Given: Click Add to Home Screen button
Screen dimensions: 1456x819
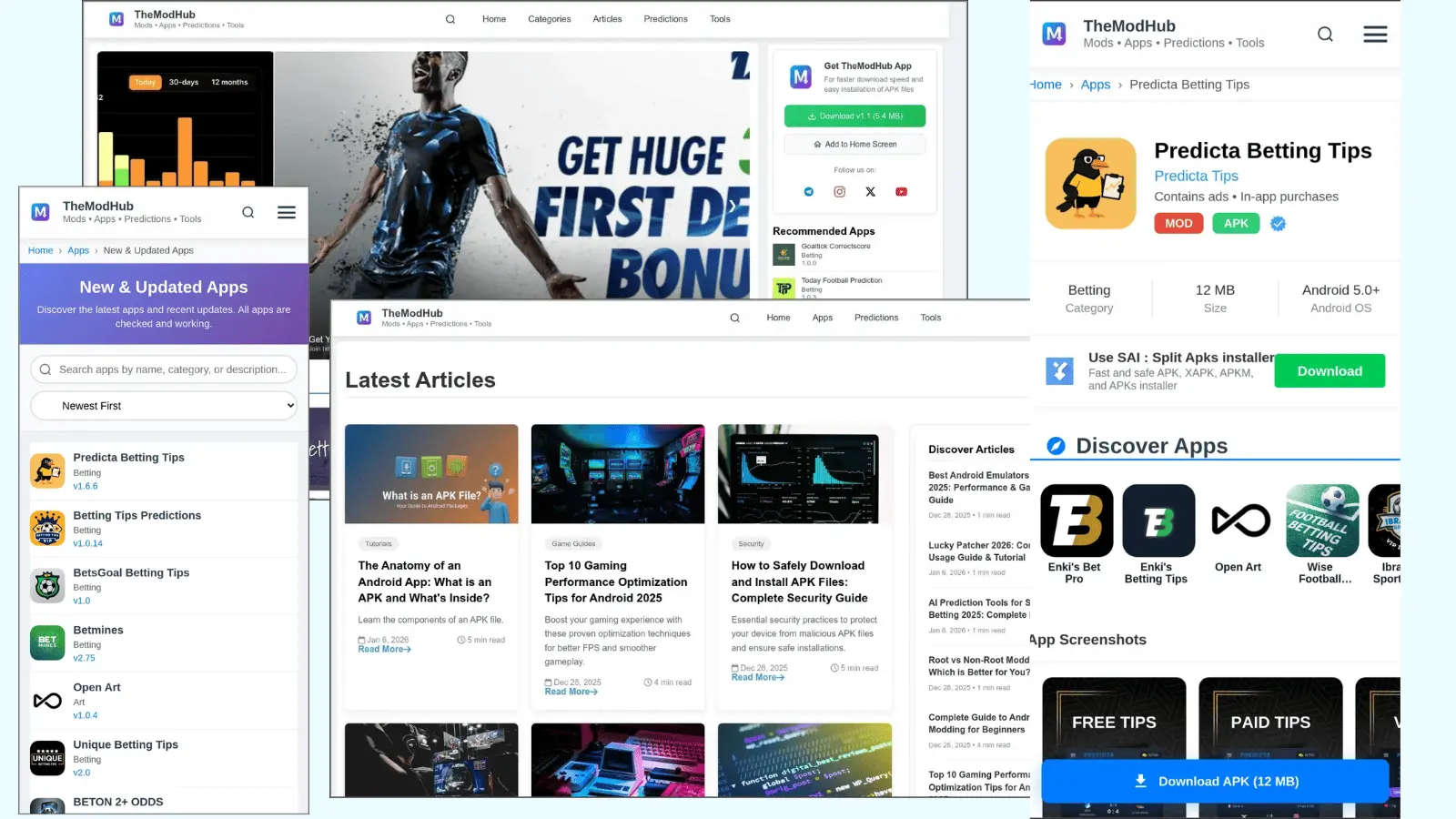Looking at the screenshot, I should point(854,145).
